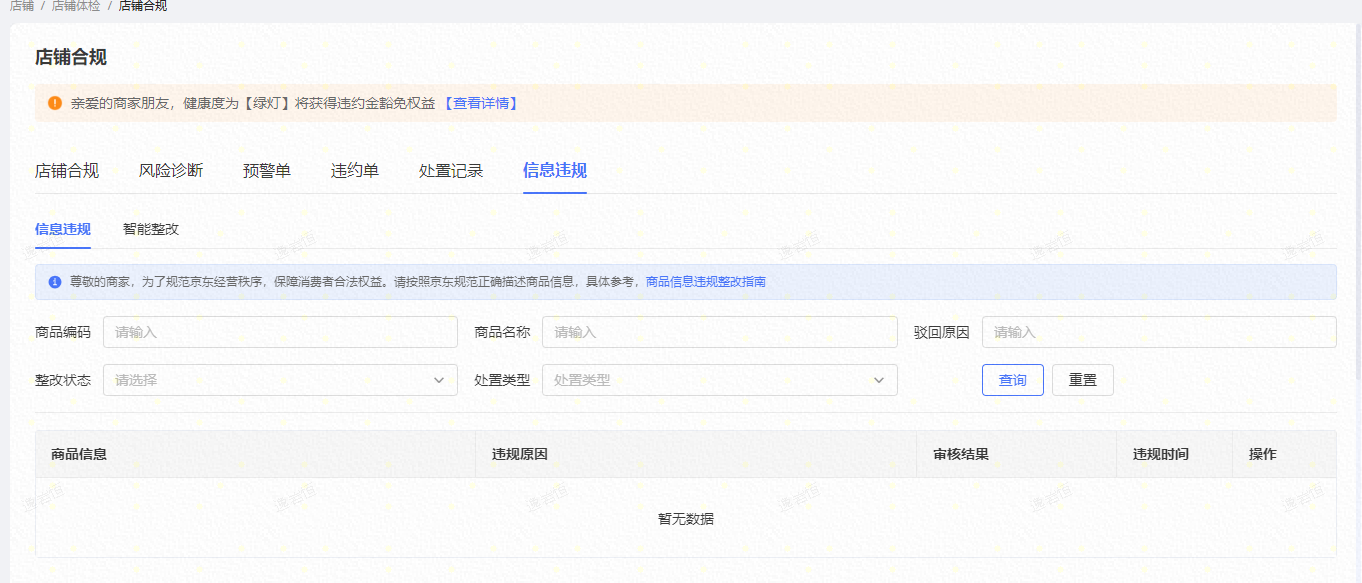Go to the 预警单 tab
Screen dimensions: 1362x583
coord(267,171)
